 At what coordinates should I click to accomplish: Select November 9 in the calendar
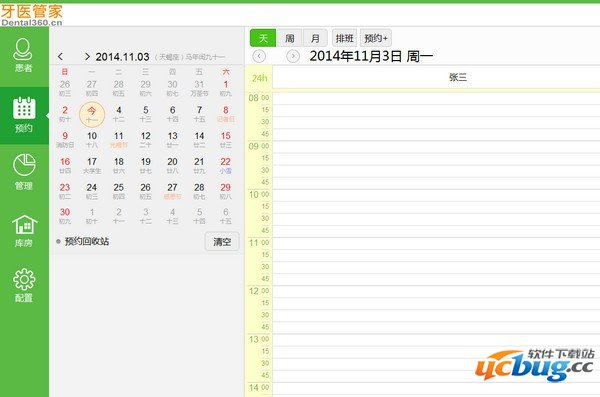pos(65,140)
